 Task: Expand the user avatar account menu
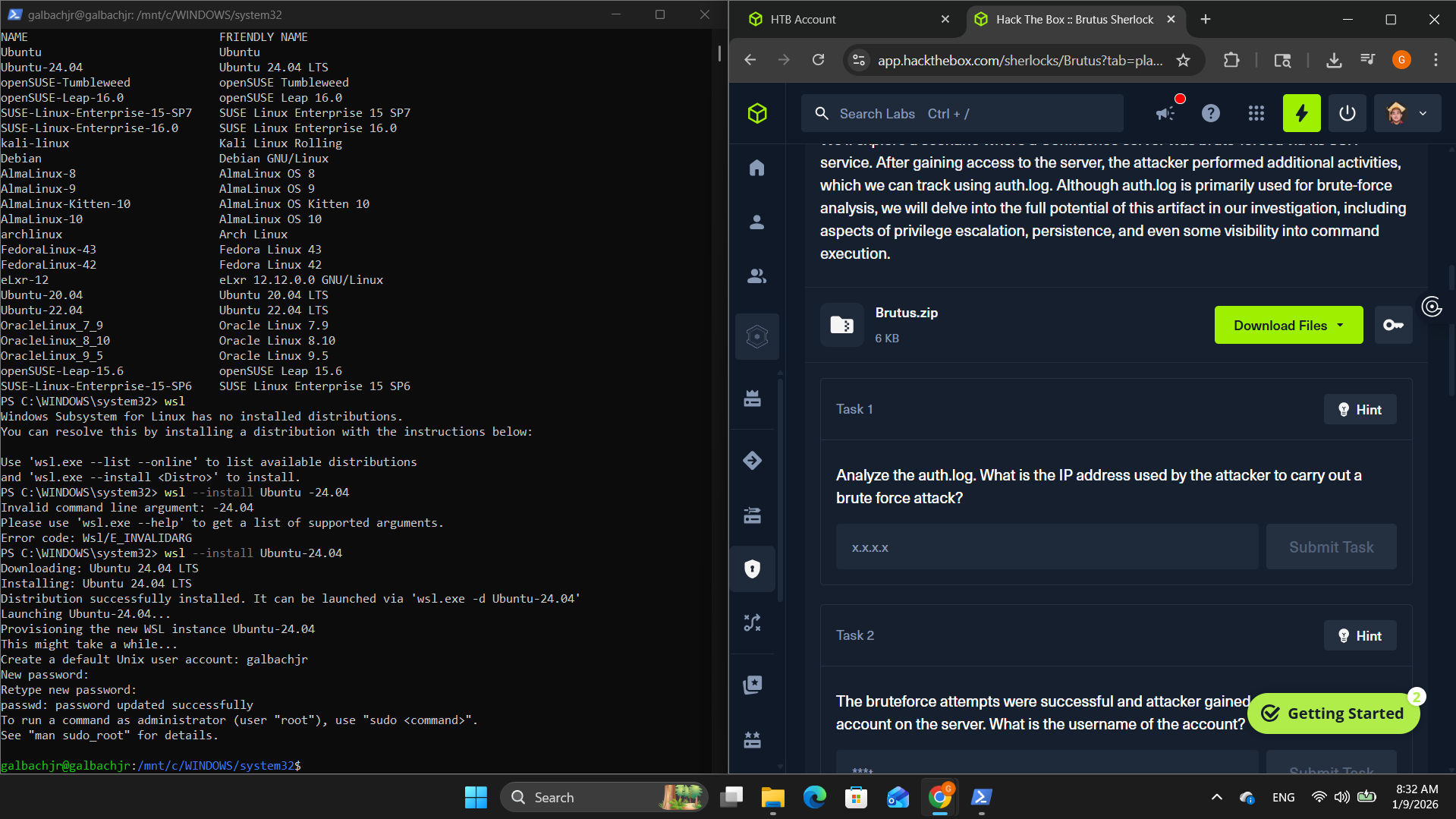click(x=1407, y=114)
